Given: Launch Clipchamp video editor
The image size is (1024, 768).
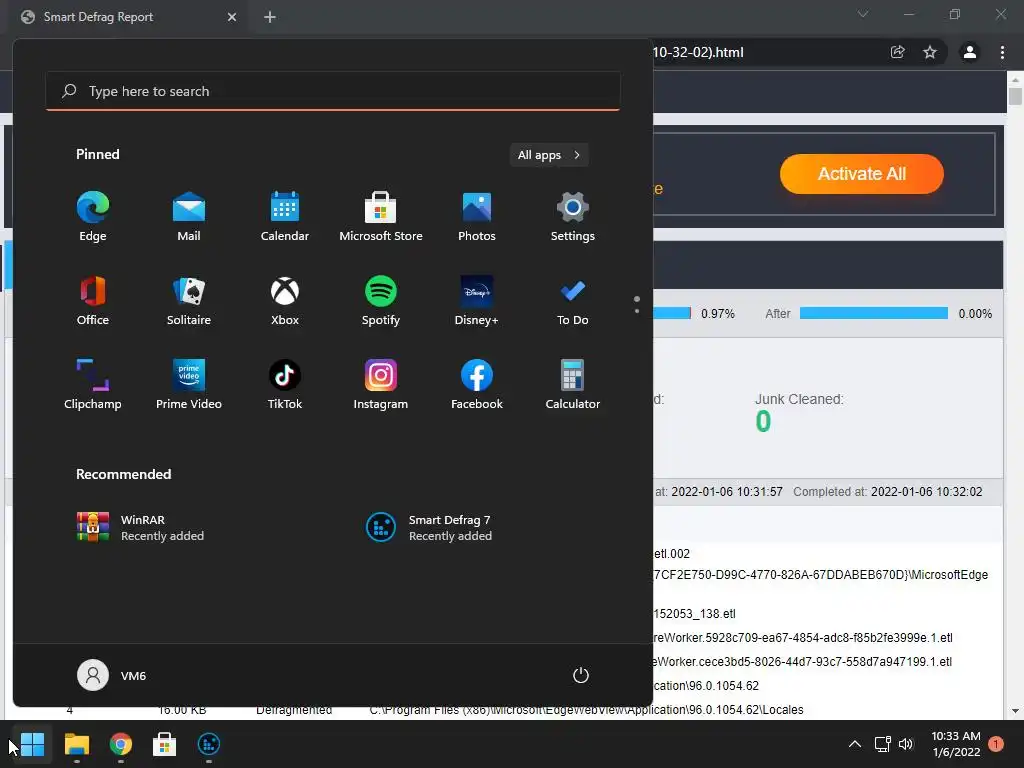Looking at the screenshot, I should coord(93,385).
